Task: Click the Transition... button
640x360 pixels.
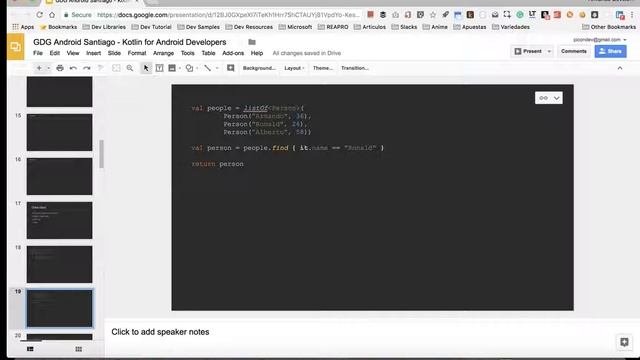Action: 355,68
